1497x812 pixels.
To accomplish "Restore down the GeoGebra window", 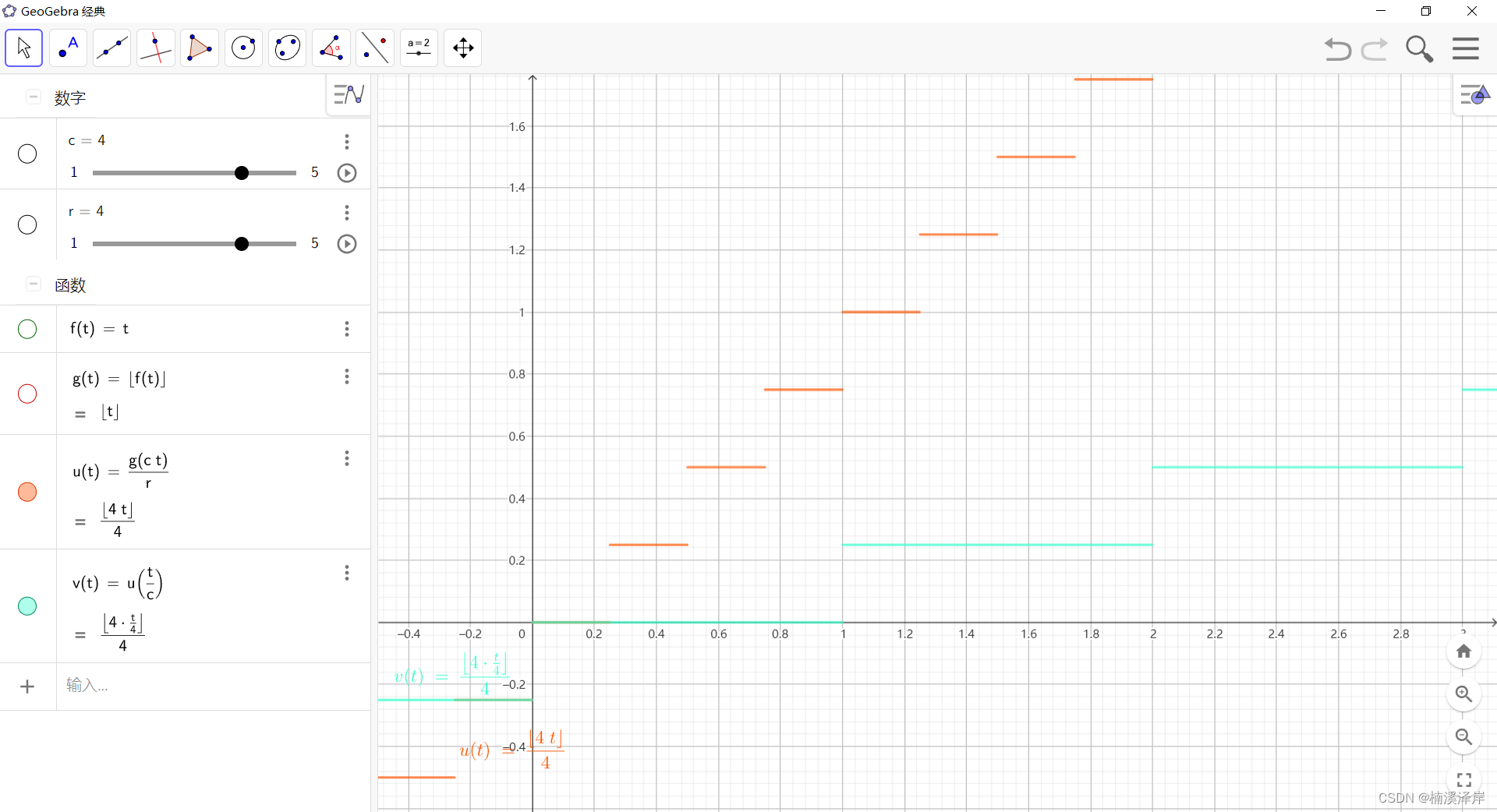I will [1426, 11].
